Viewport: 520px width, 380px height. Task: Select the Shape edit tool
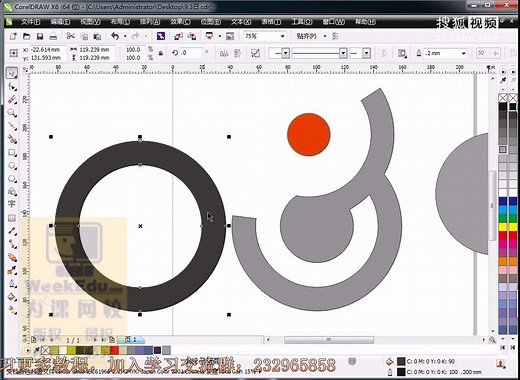[x=12, y=86]
